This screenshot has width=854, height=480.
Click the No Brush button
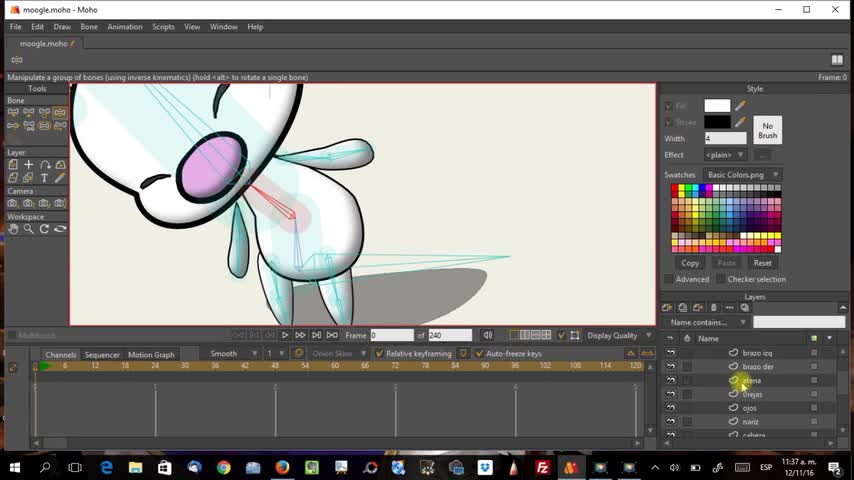[x=767, y=130]
